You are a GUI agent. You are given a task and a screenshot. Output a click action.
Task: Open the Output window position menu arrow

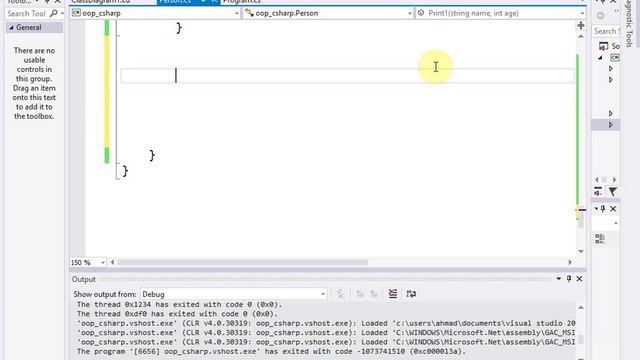tap(558, 279)
